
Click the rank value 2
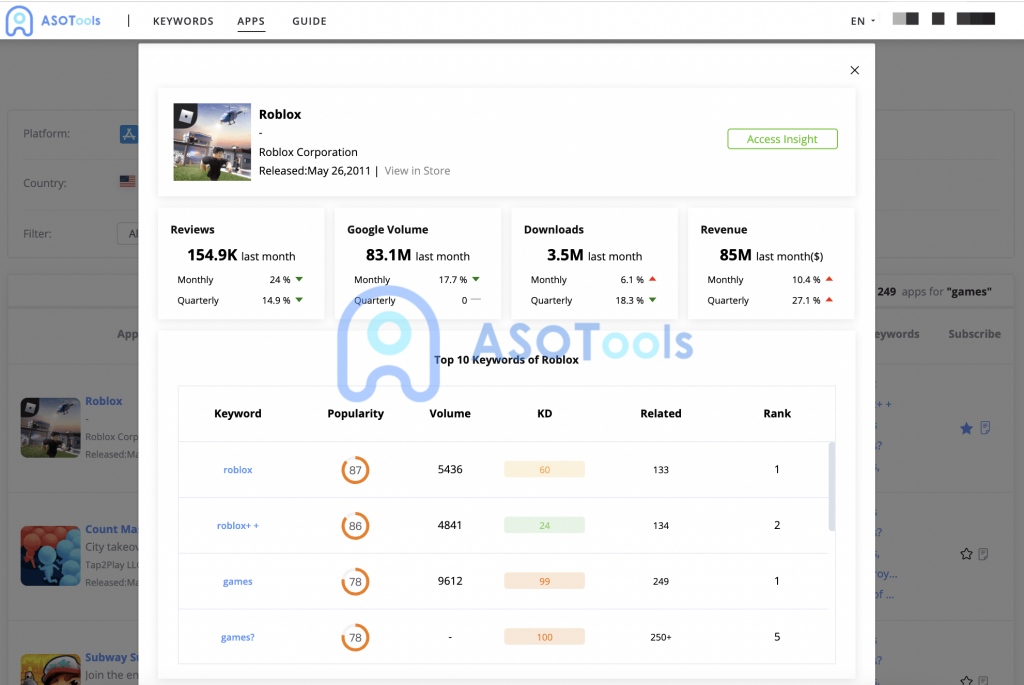[x=777, y=525]
